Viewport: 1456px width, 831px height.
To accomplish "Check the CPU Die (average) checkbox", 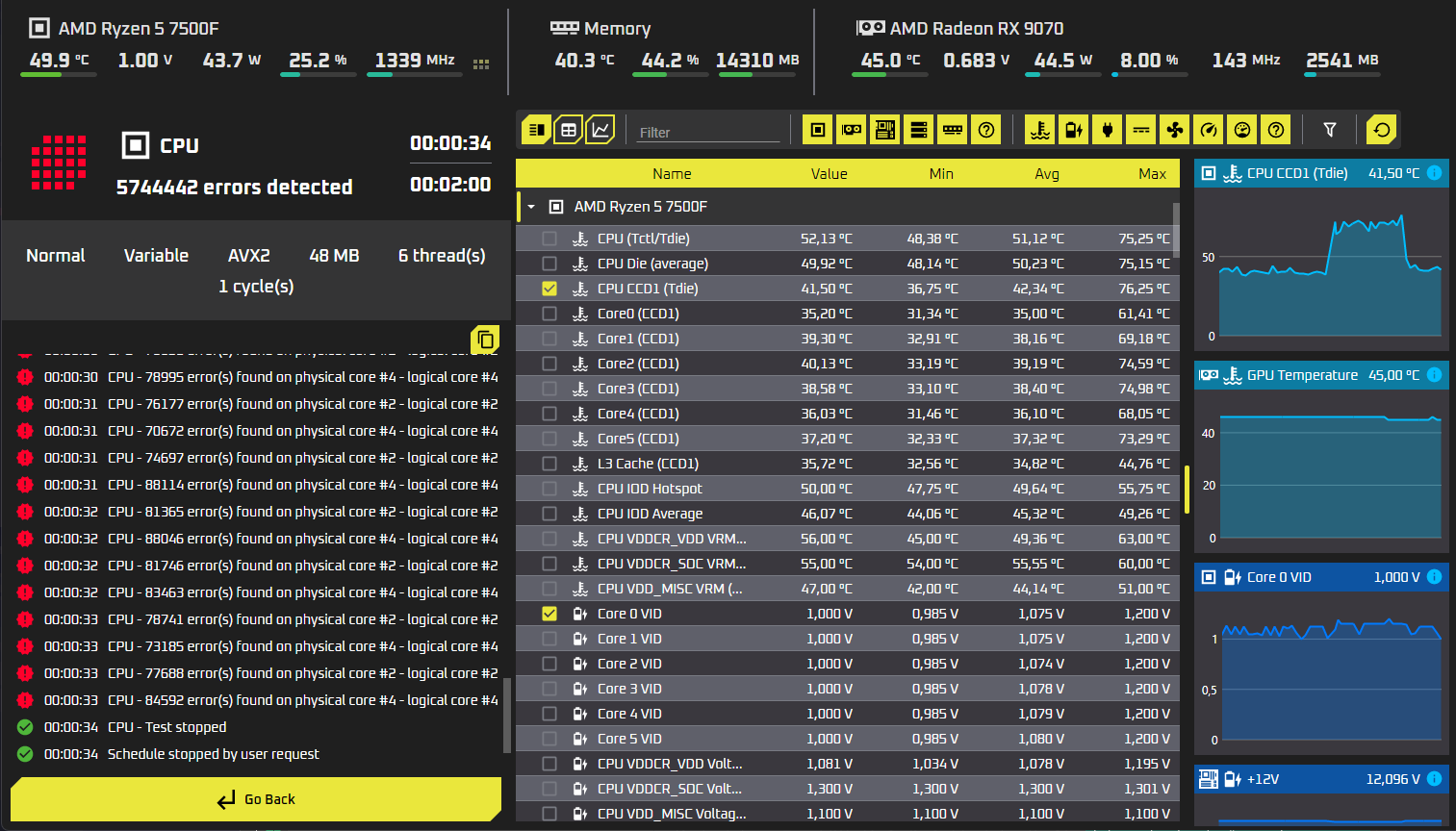I will (x=549, y=264).
